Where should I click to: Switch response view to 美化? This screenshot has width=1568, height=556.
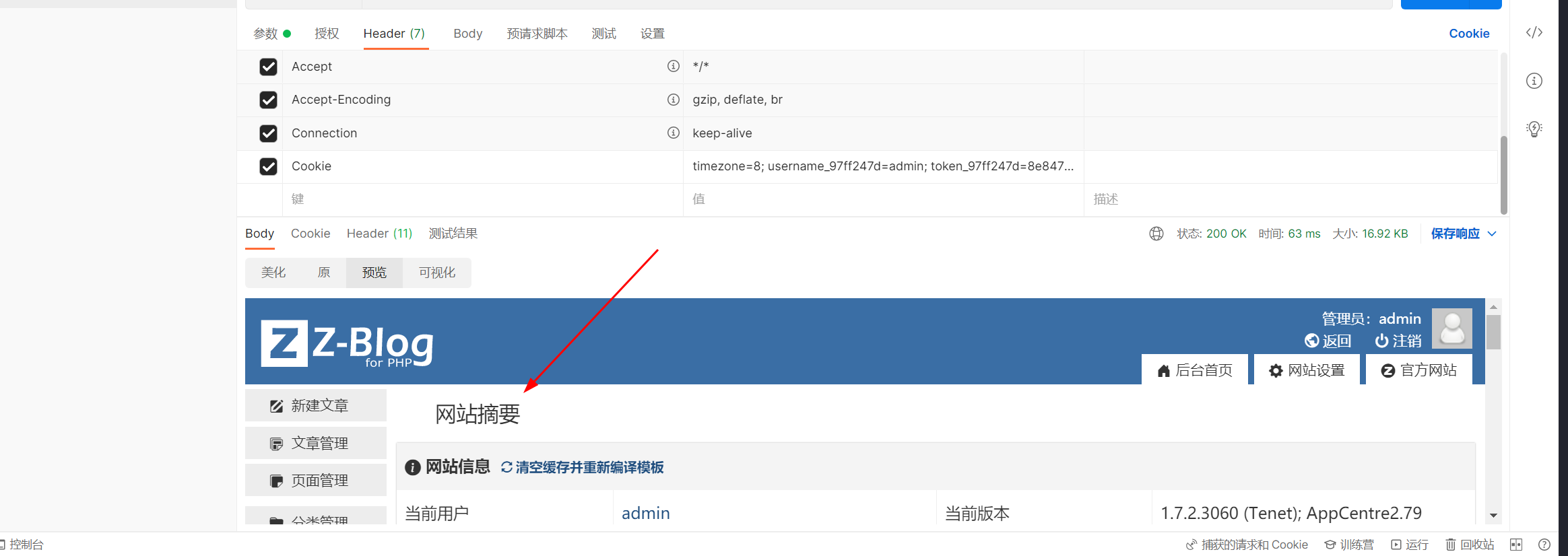point(273,273)
